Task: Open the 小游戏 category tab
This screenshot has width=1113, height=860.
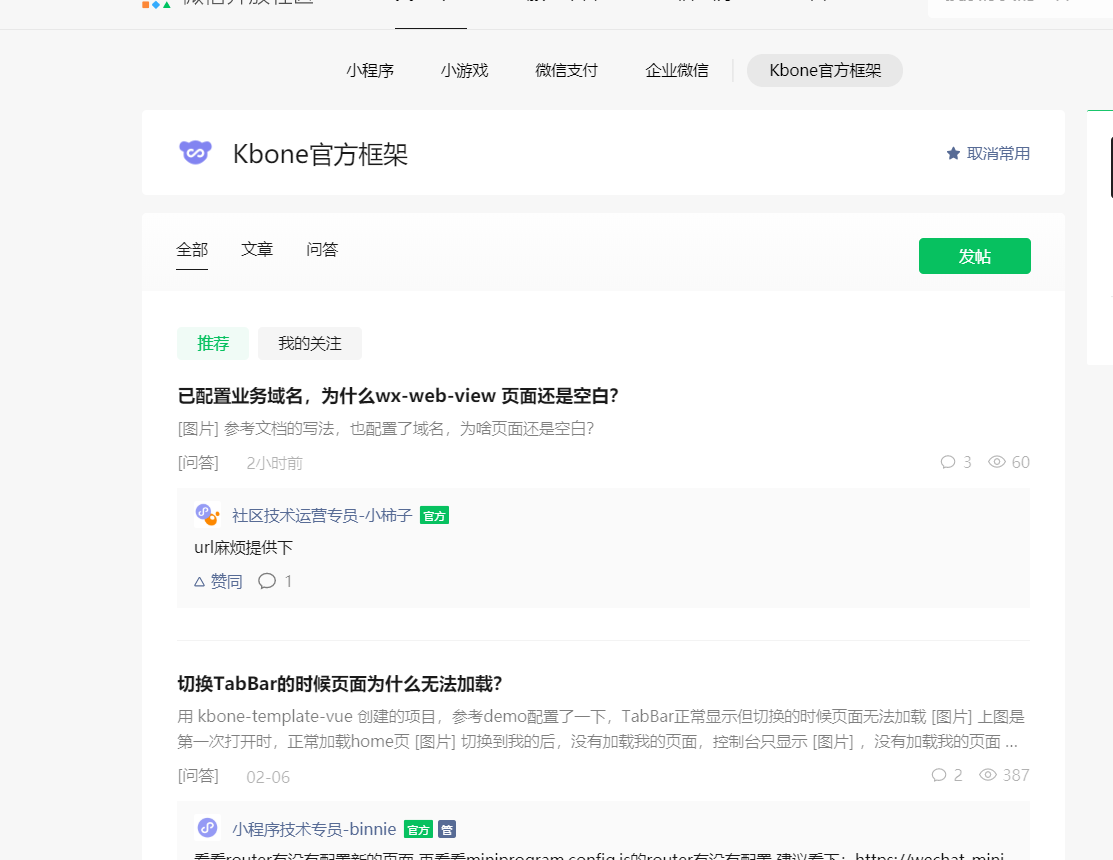Action: pos(464,70)
